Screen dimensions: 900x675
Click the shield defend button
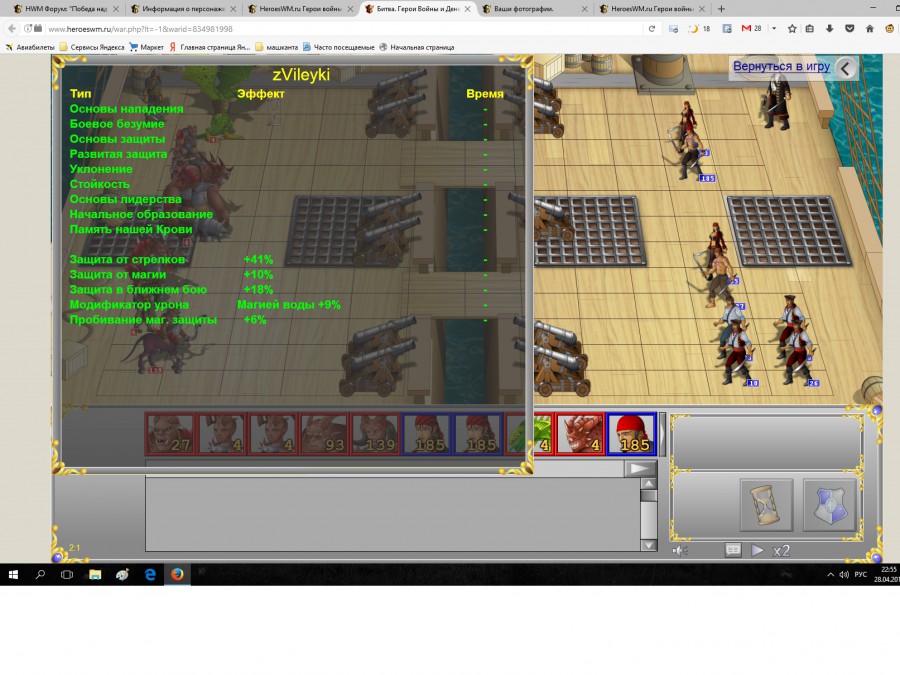pyautogui.click(x=830, y=505)
